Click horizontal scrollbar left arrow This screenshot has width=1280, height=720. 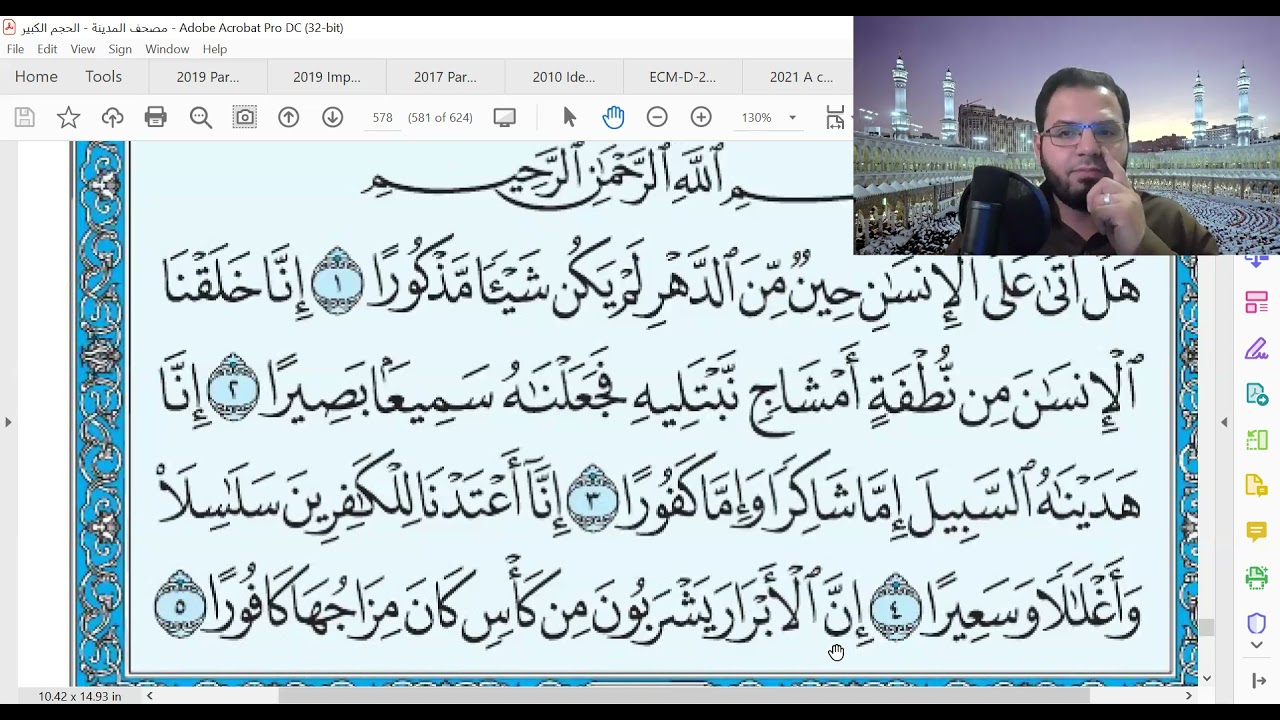150,696
